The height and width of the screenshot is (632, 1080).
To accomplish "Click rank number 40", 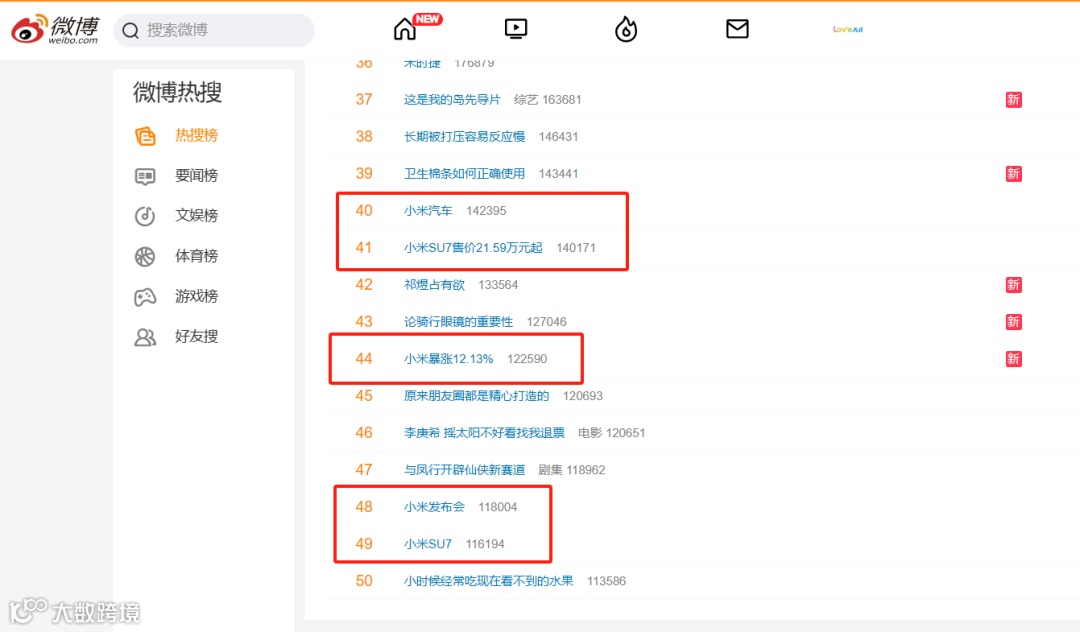I will [x=364, y=211].
